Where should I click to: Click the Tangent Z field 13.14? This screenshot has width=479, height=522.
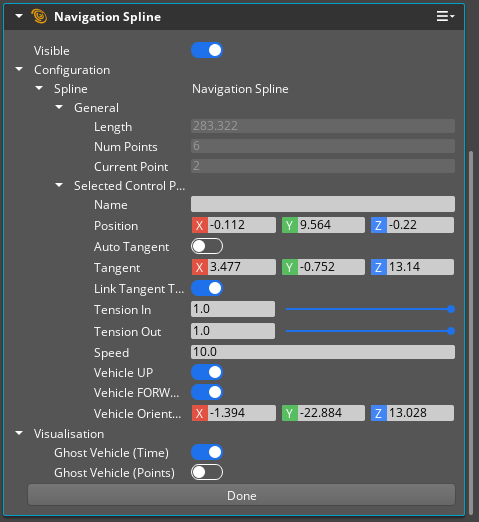tap(420, 267)
